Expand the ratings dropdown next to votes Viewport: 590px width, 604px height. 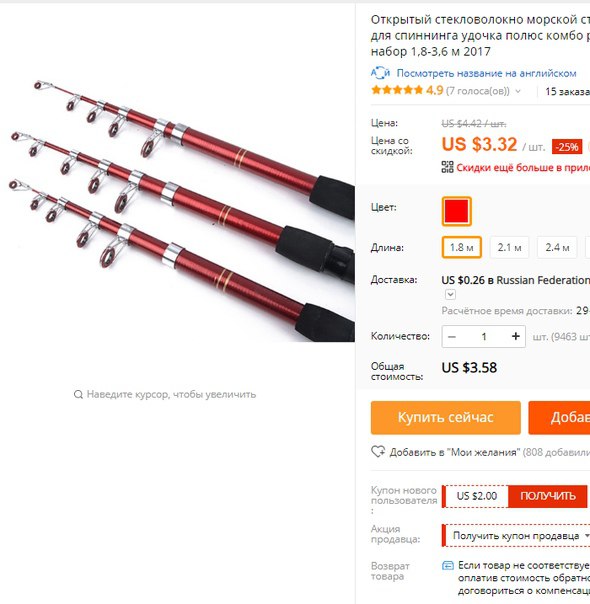pyautogui.click(x=518, y=91)
